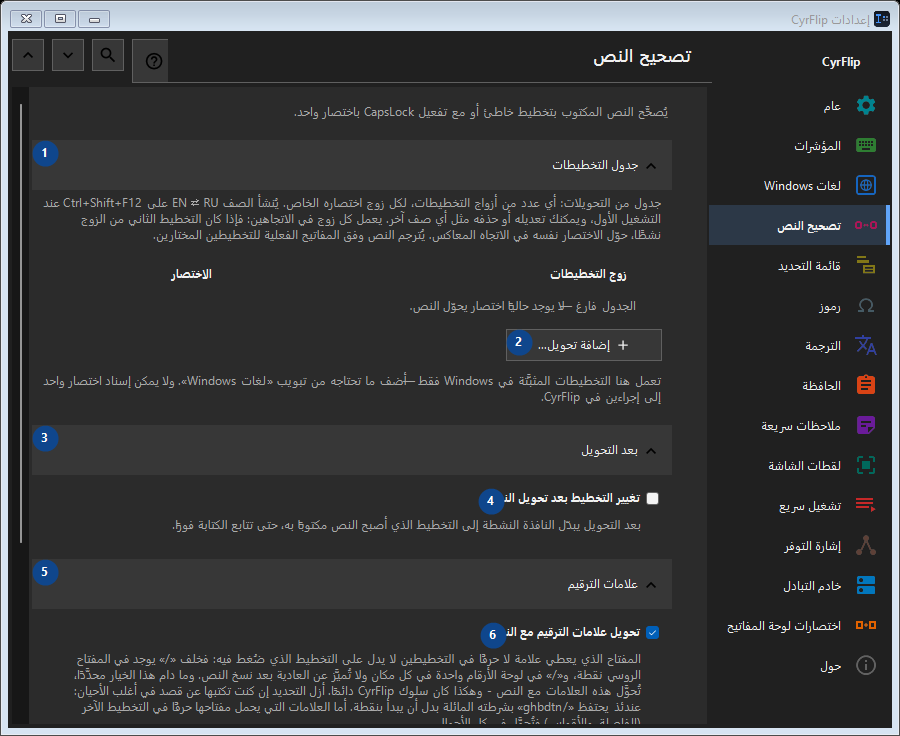Click the About info icon

(x=866, y=665)
